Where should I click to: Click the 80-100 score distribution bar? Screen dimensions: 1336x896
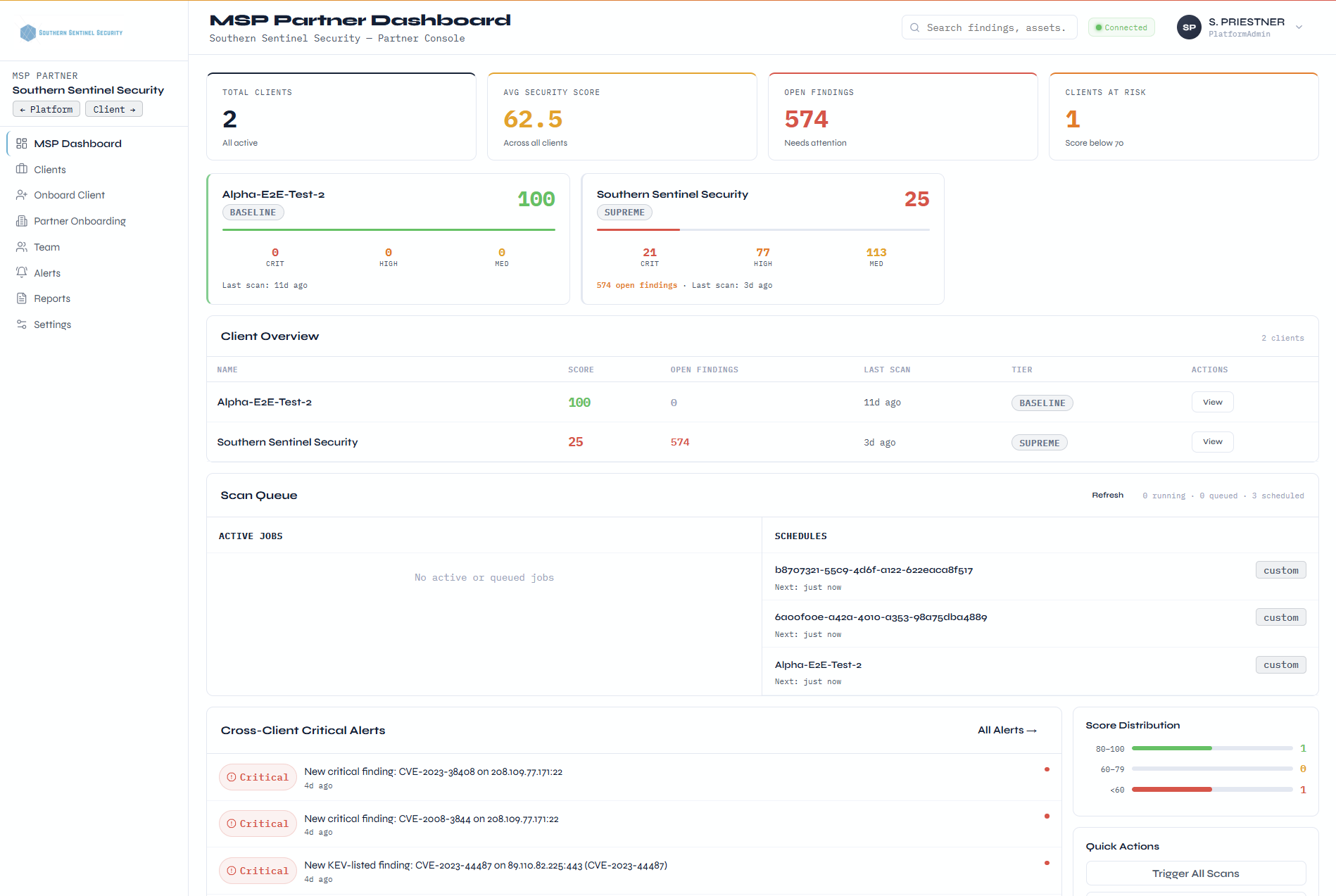coord(1211,748)
